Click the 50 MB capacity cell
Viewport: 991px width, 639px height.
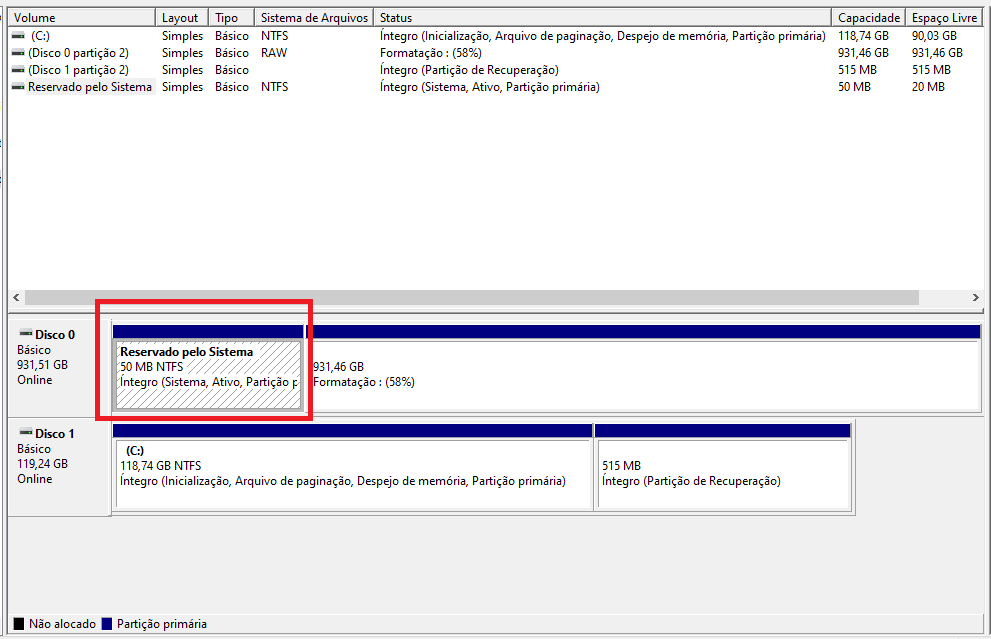point(854,87)
